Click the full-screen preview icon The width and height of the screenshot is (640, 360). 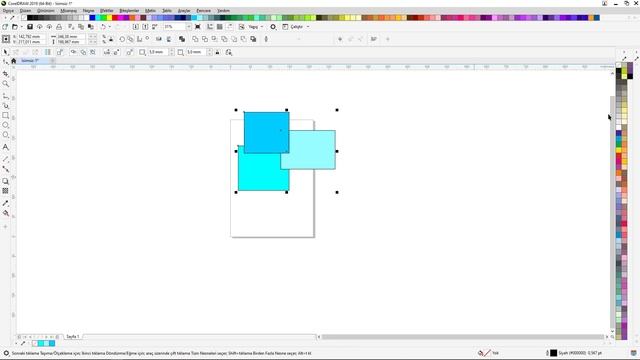tap(198, 27)
